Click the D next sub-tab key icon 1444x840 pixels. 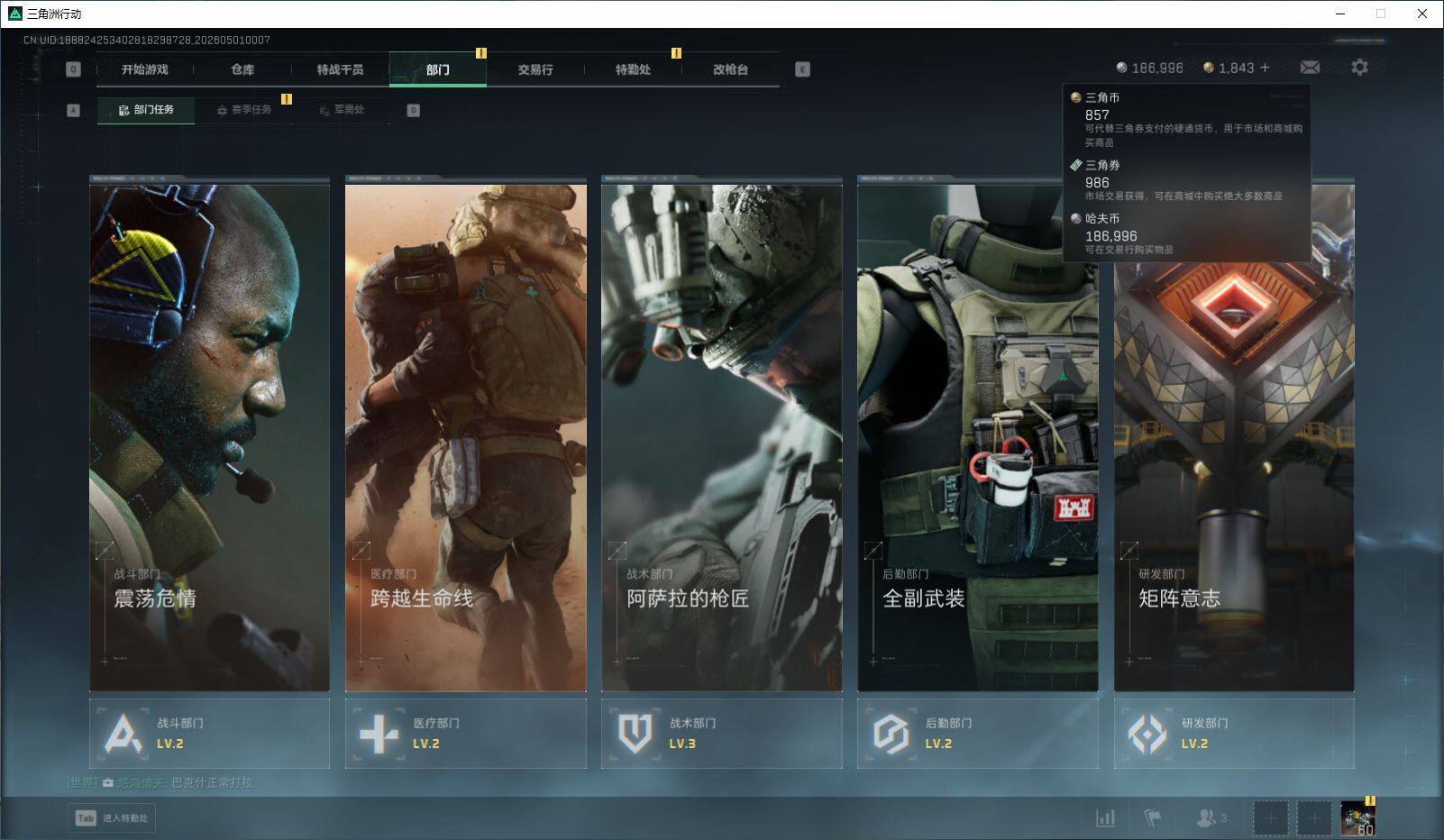(413, 110)
